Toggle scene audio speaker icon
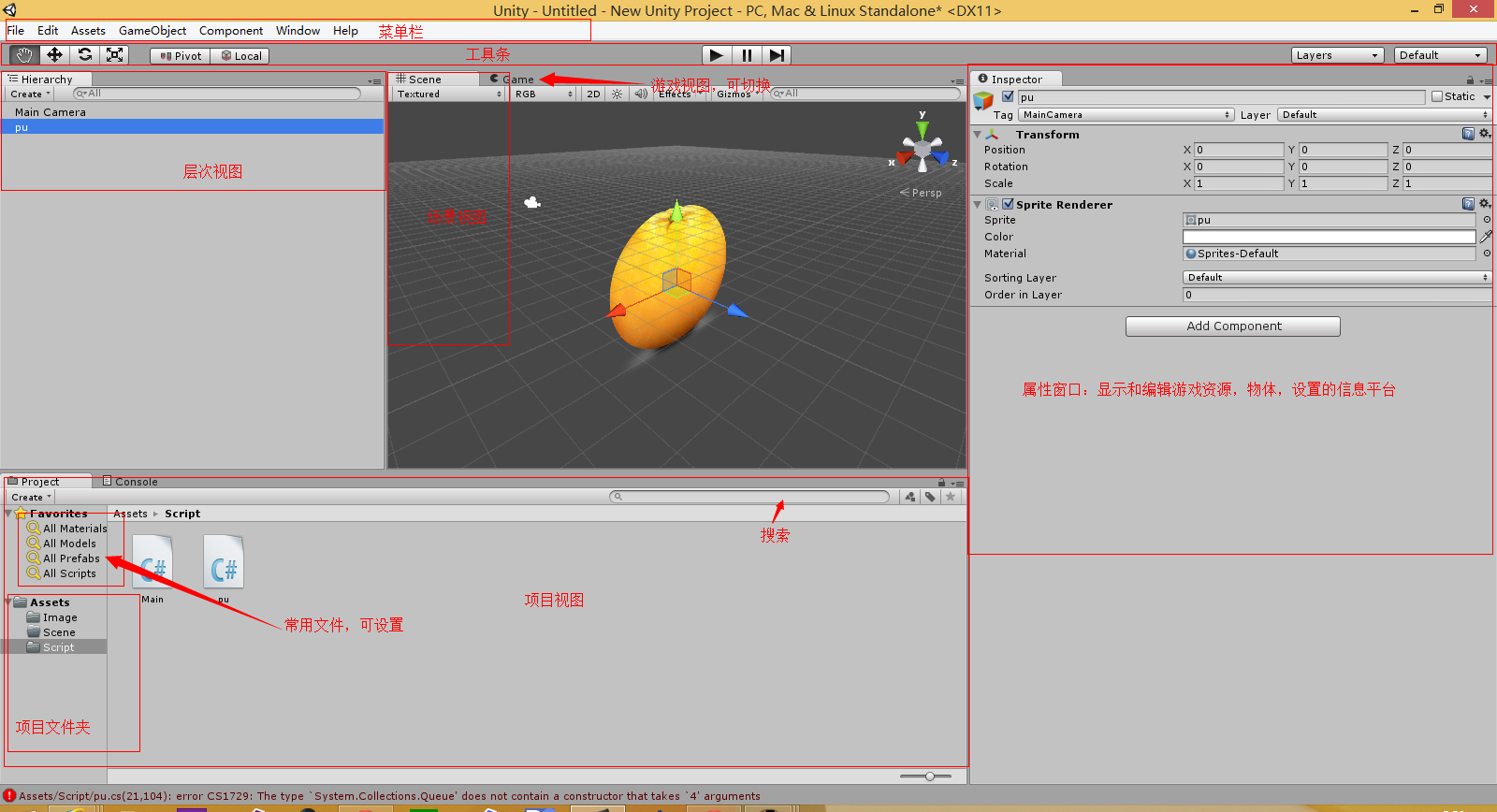This screenshot has width=1497, height=812. coord(640,94)
